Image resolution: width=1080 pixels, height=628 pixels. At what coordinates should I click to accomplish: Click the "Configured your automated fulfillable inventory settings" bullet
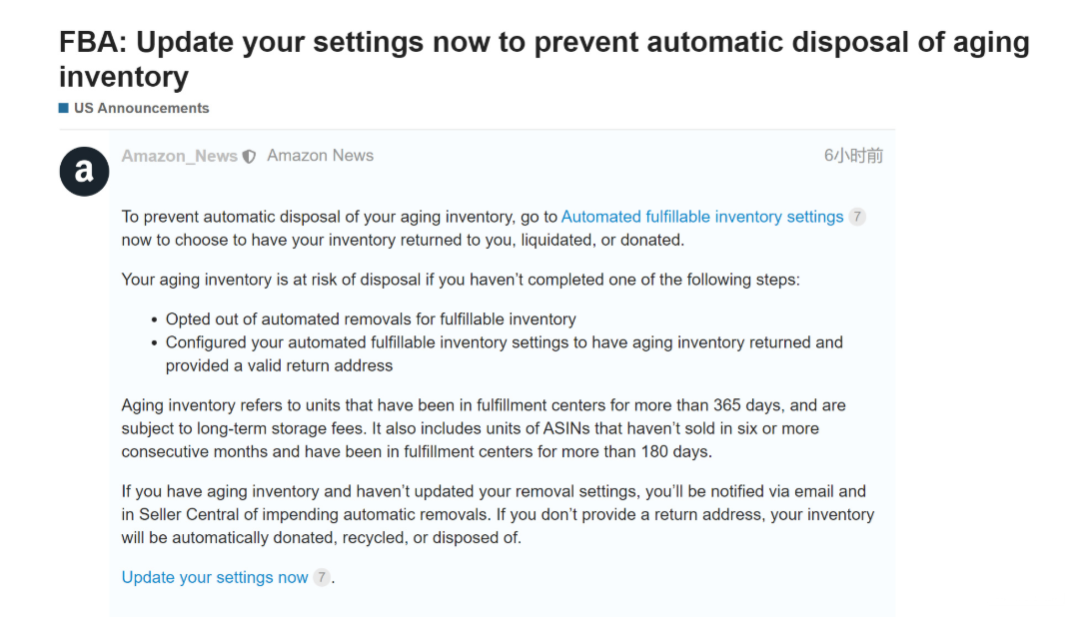point(503,343)
